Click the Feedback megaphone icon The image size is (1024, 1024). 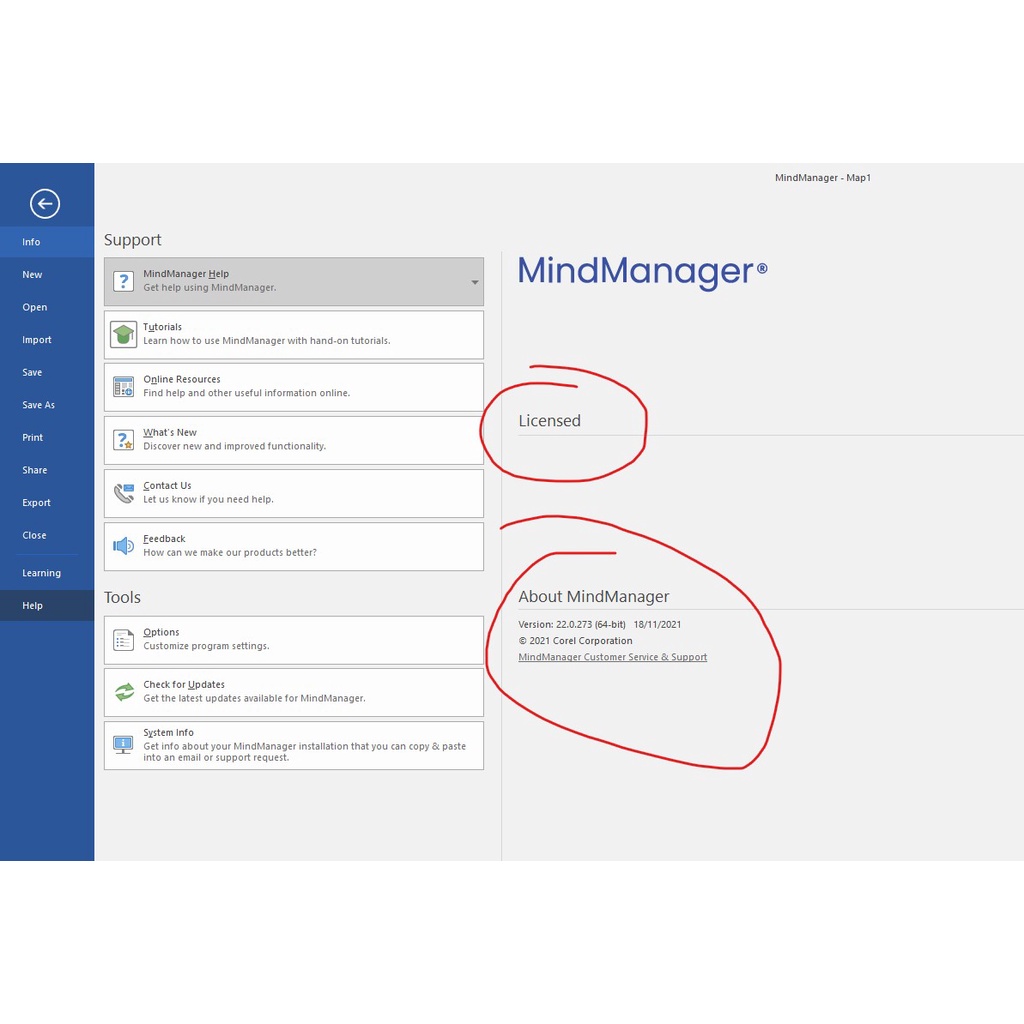click(123, 546)
